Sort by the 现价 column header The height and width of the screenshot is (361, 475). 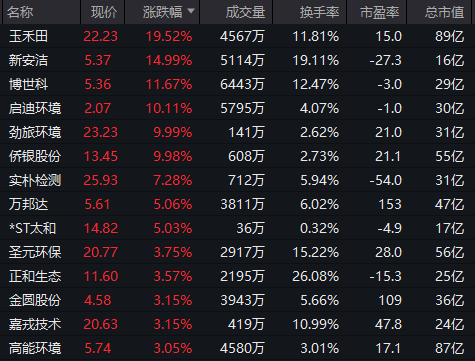point(104,12)
